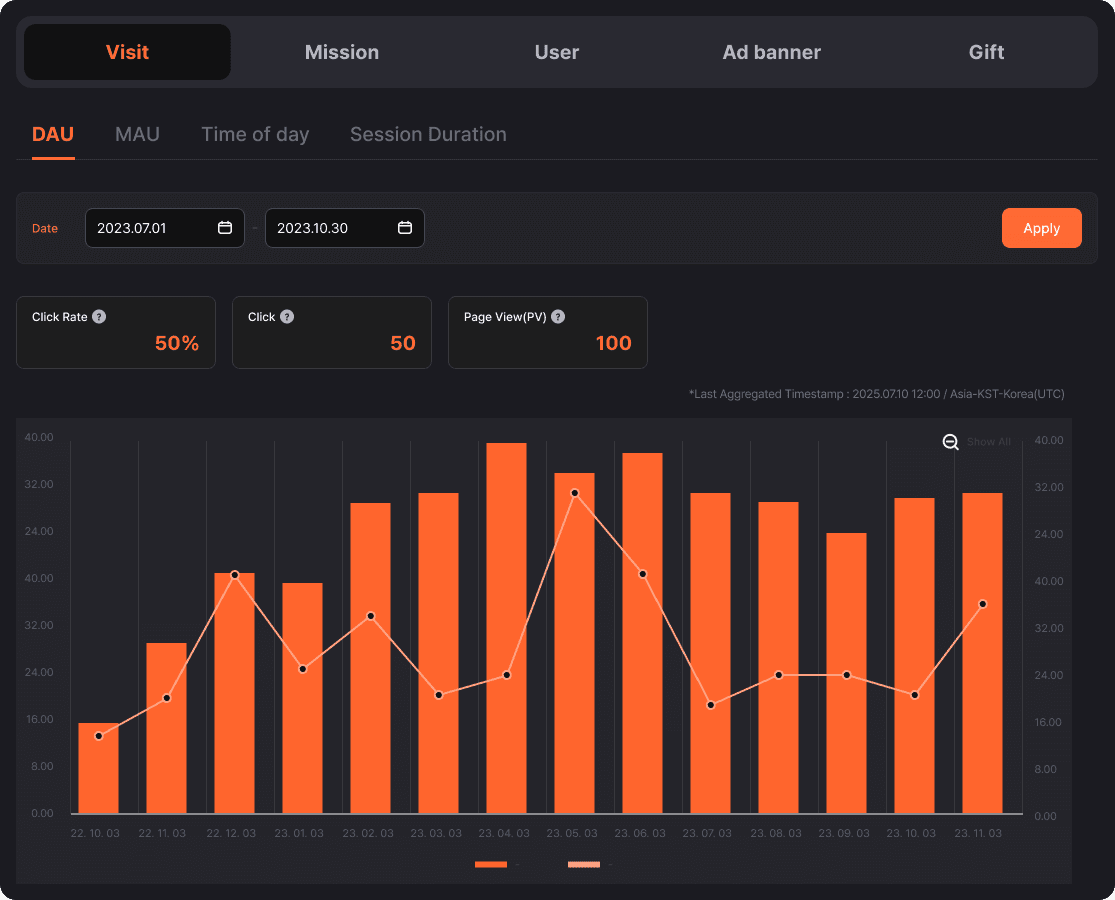Click the Page View 100 card
This screenshot has height=900, width=1115.
pyautogui.click(x=548, y=333)
